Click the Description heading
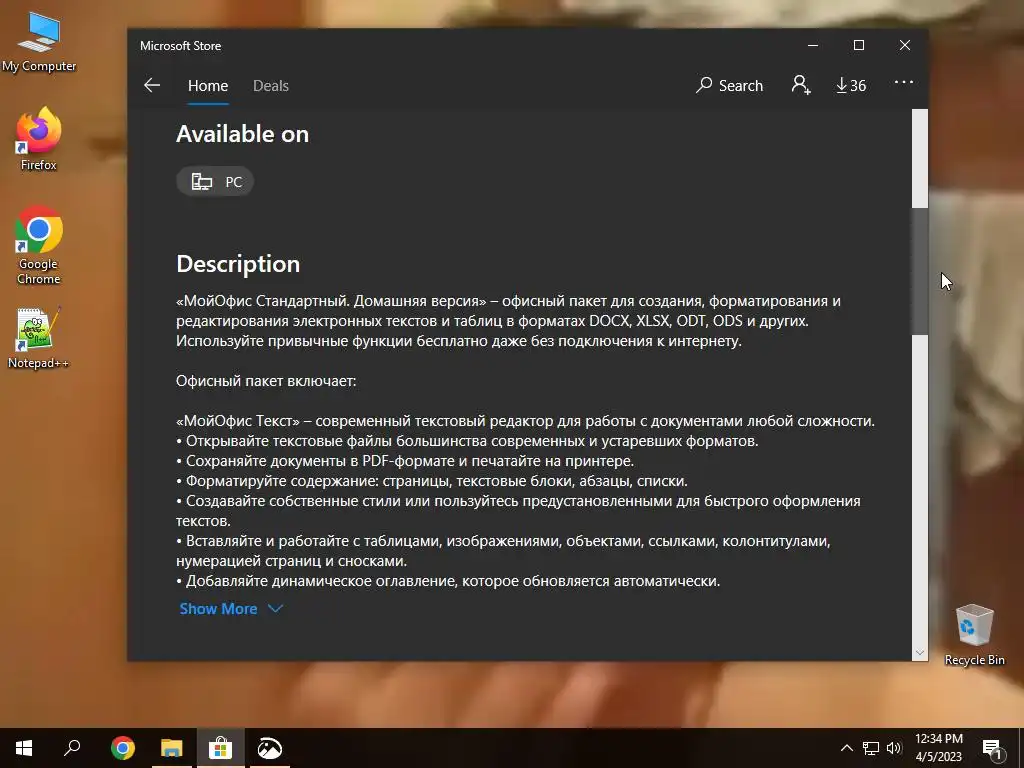This screenshot has width=1024, height=768. click(x=238, y=264)
